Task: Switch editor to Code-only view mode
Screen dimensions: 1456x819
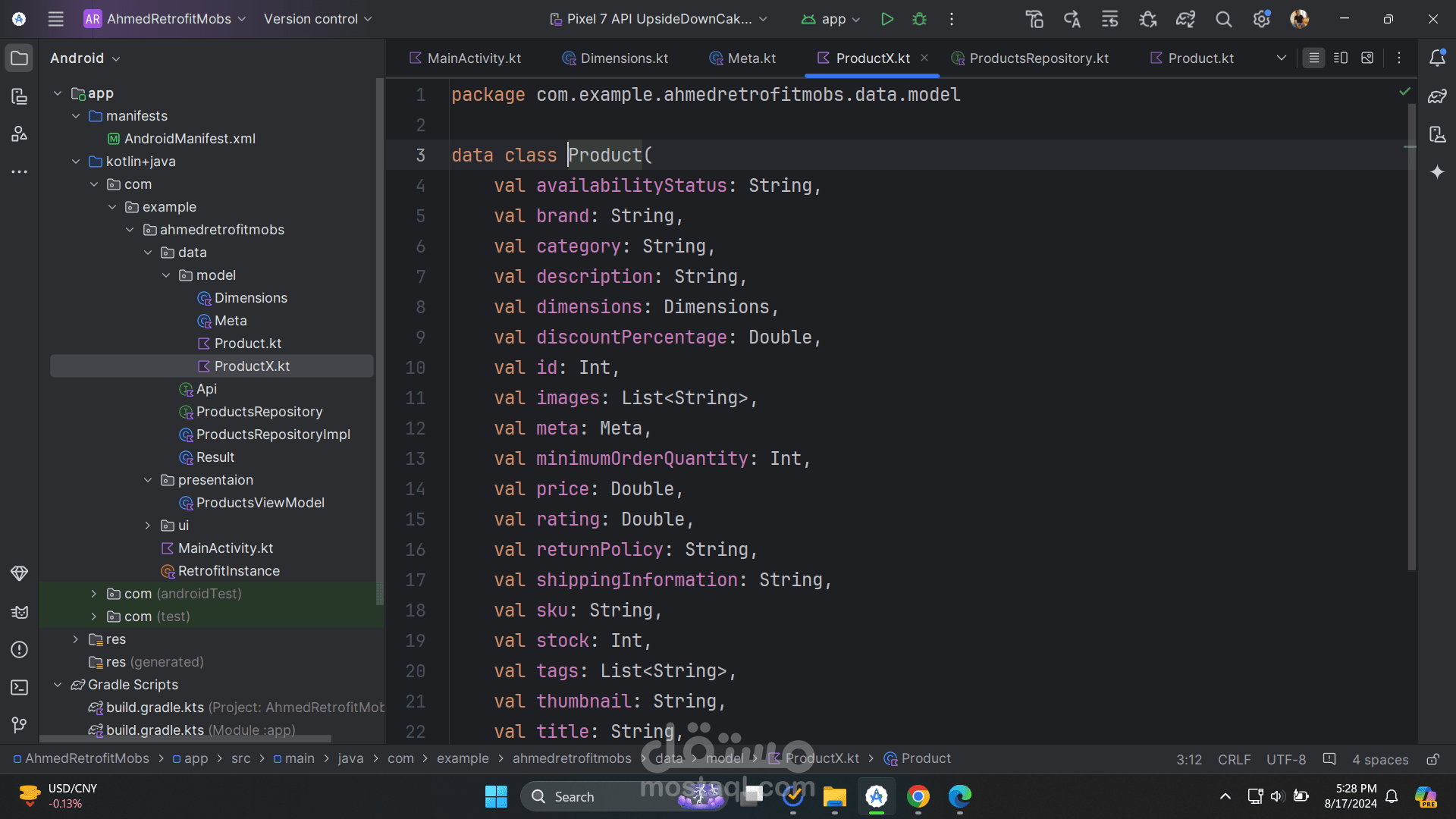Action: click(1313, 58)
